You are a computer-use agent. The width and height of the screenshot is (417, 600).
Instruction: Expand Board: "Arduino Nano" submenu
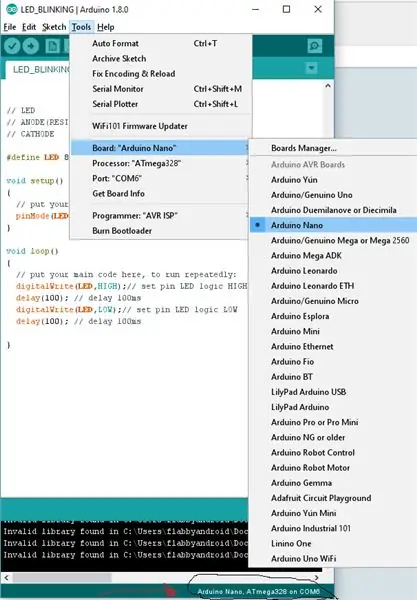(161, 148)
